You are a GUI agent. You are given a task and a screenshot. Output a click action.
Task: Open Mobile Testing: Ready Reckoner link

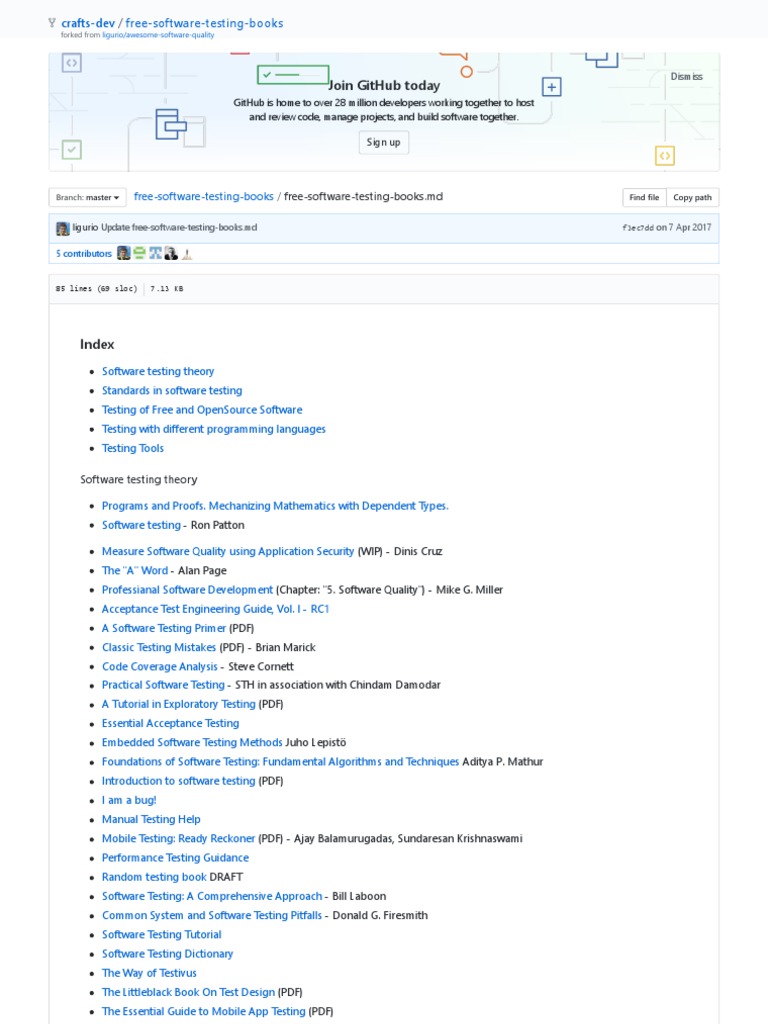coord(178,839)
